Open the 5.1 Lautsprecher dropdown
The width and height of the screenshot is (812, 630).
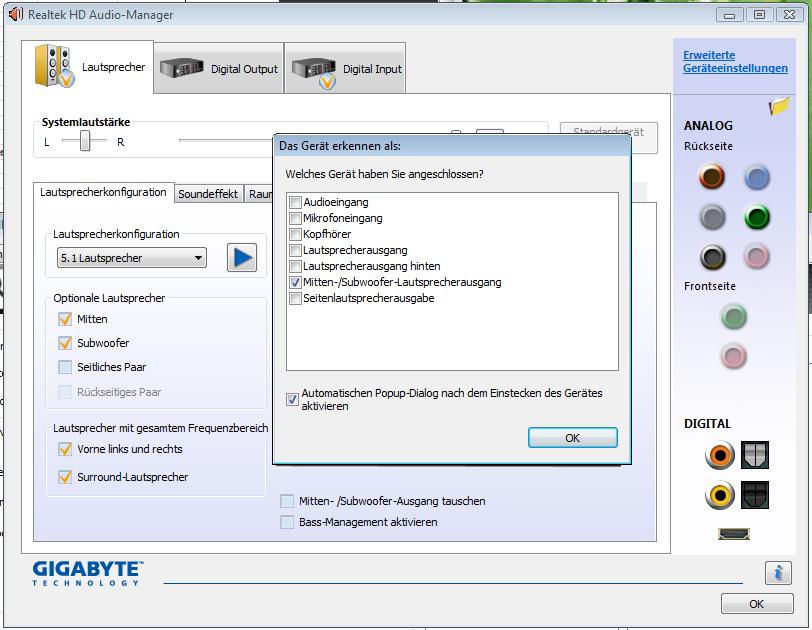coord(132,258)
